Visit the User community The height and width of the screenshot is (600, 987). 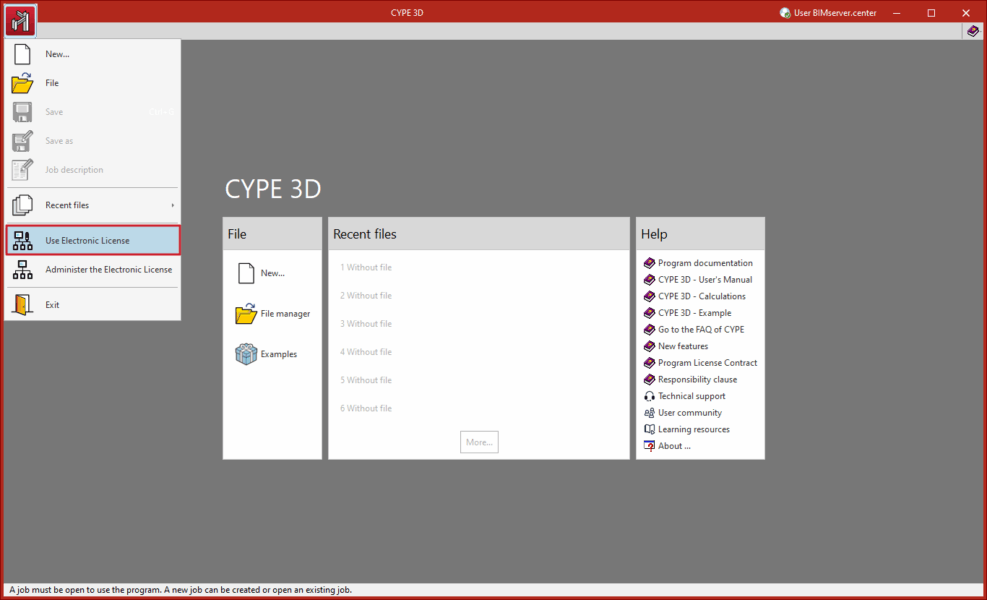[x=687, y=412]
